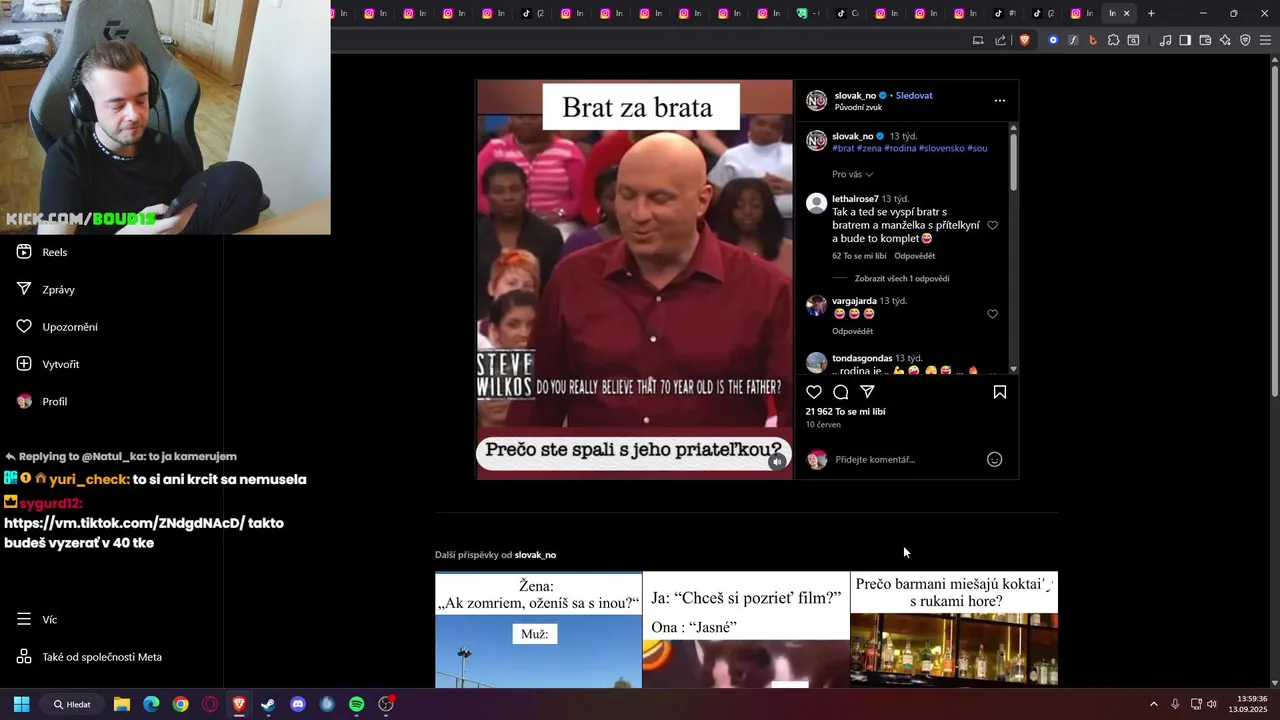The width and height of the screenshot is (1280, 720).
Task: Open Brave Leo AI sparkle icon
Action: point(1225,40)
